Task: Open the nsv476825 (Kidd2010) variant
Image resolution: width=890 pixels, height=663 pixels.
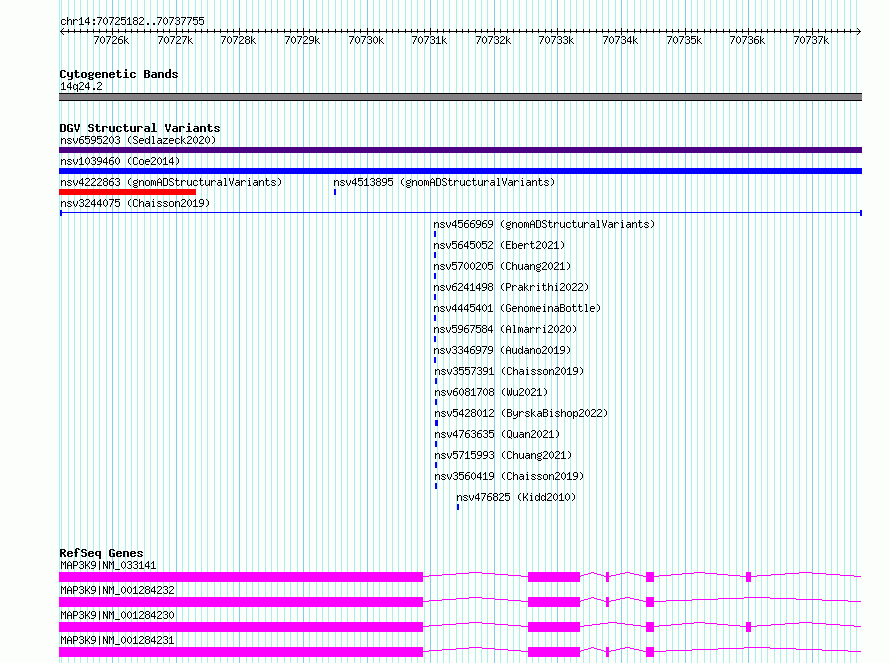Action: (x=516, y=497)
